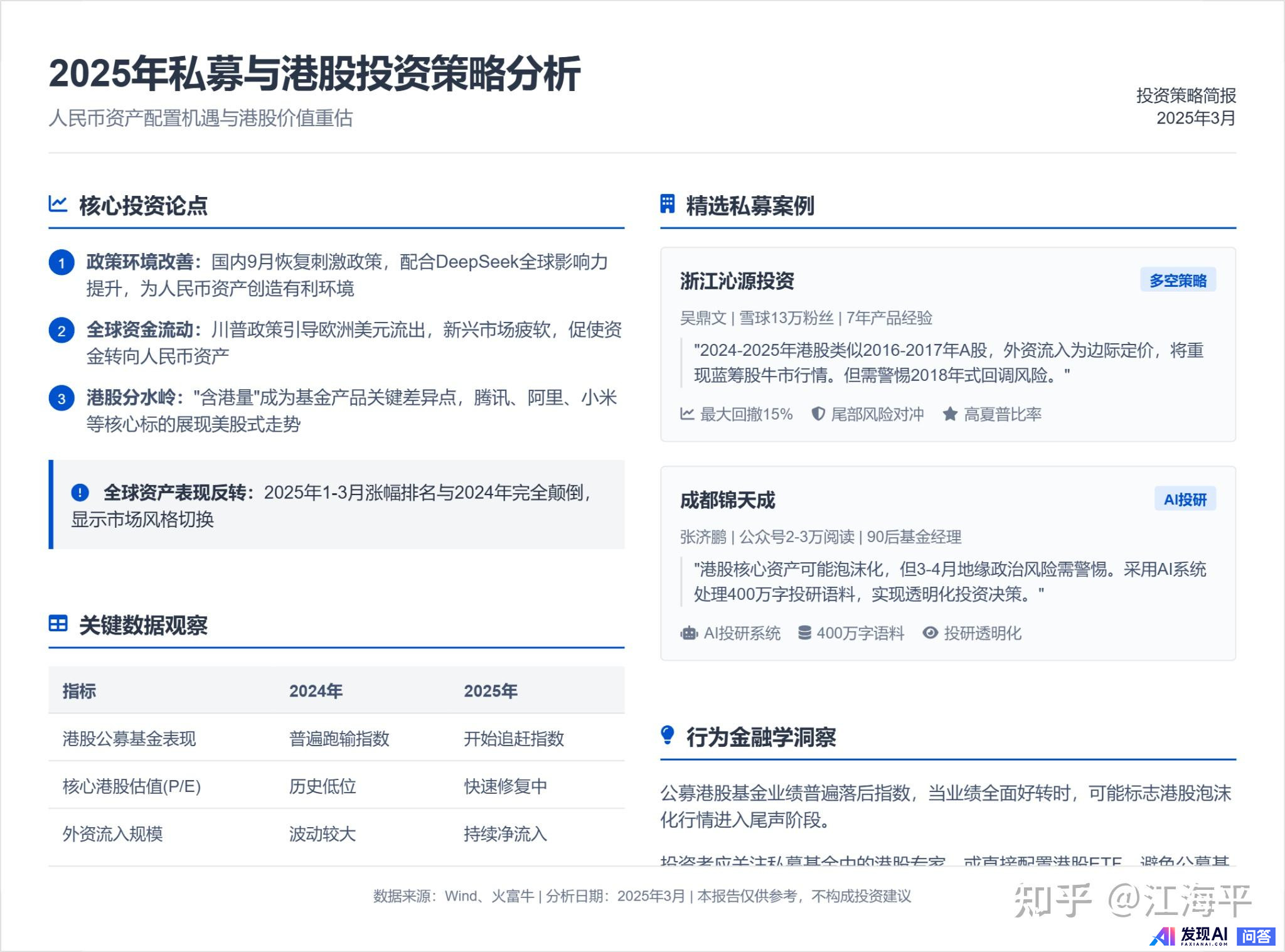Click the 2025年 column header
This screenshot has width=1285, height=952.
tap(491, 691)
